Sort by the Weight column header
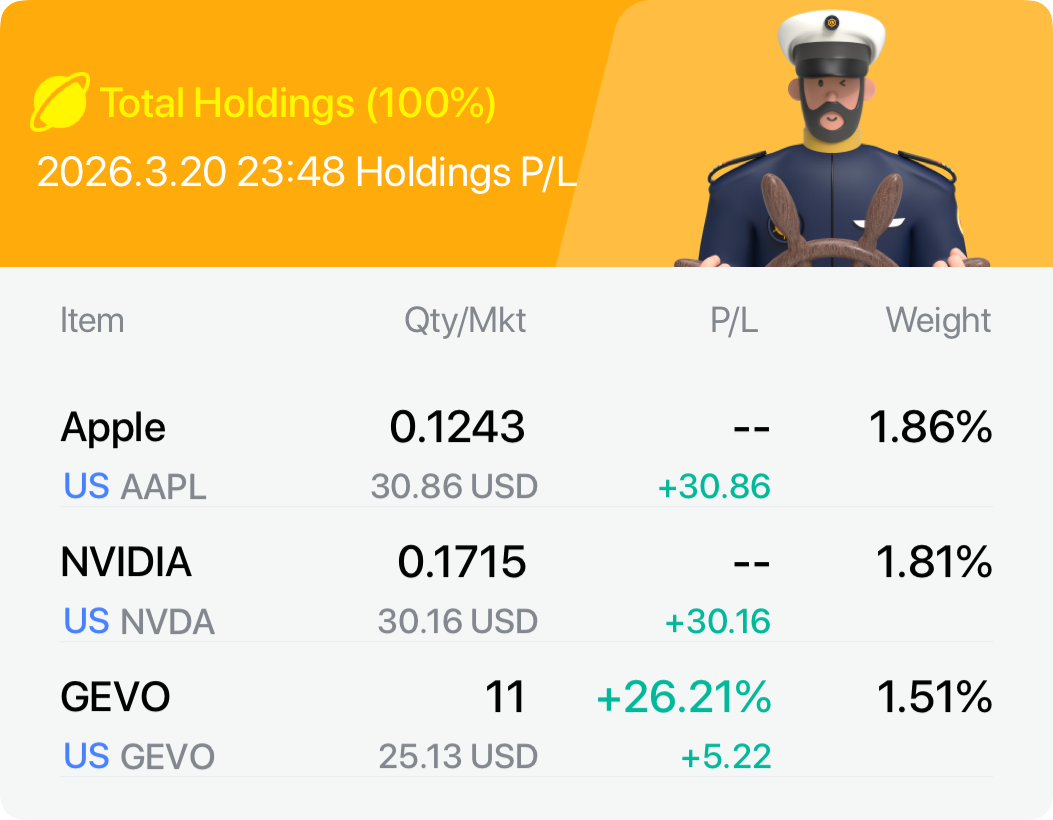Image resolution: width=1053 pixels, height=820 pixels. pos(938,321)
